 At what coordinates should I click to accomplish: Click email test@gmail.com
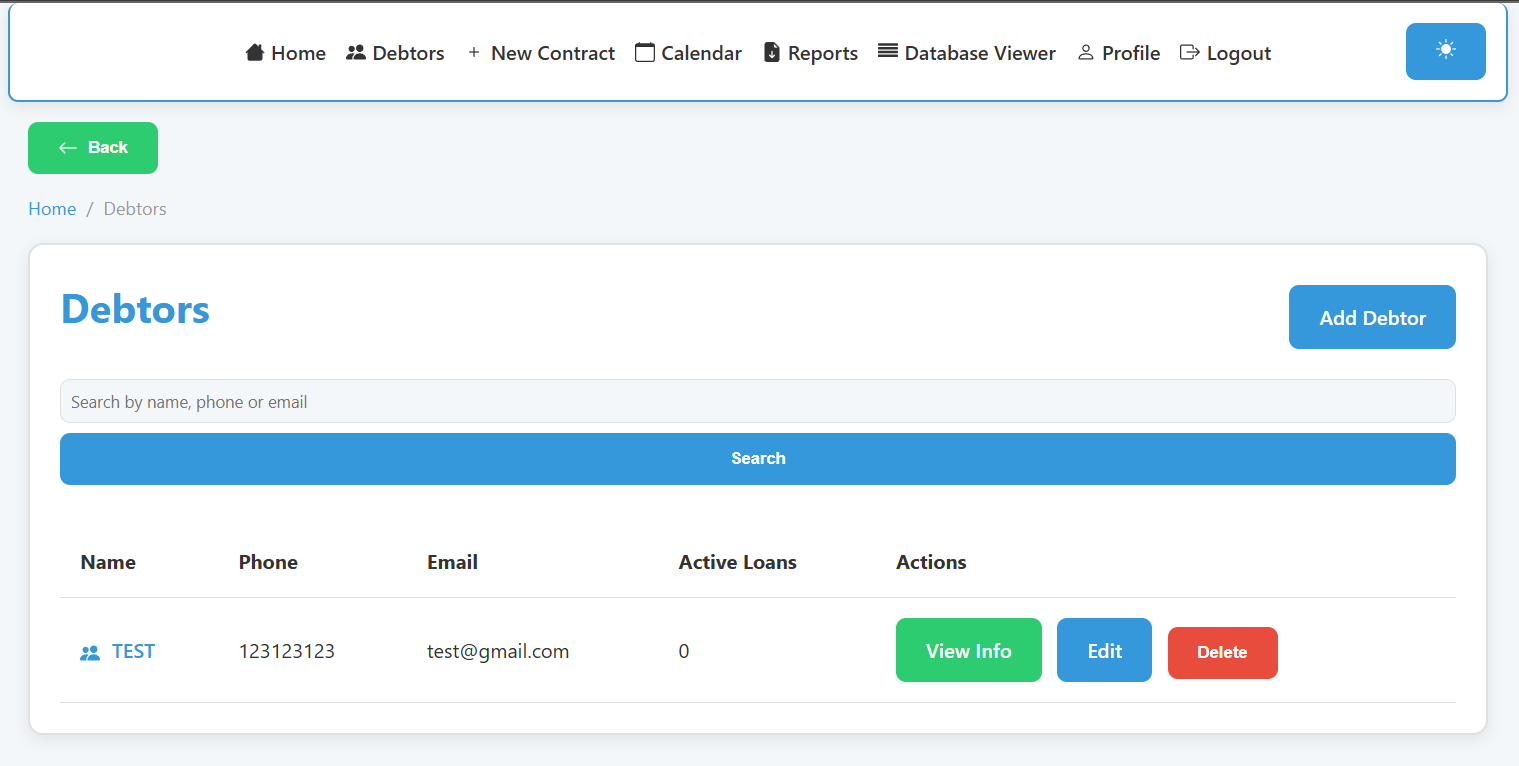click(498, 651)
